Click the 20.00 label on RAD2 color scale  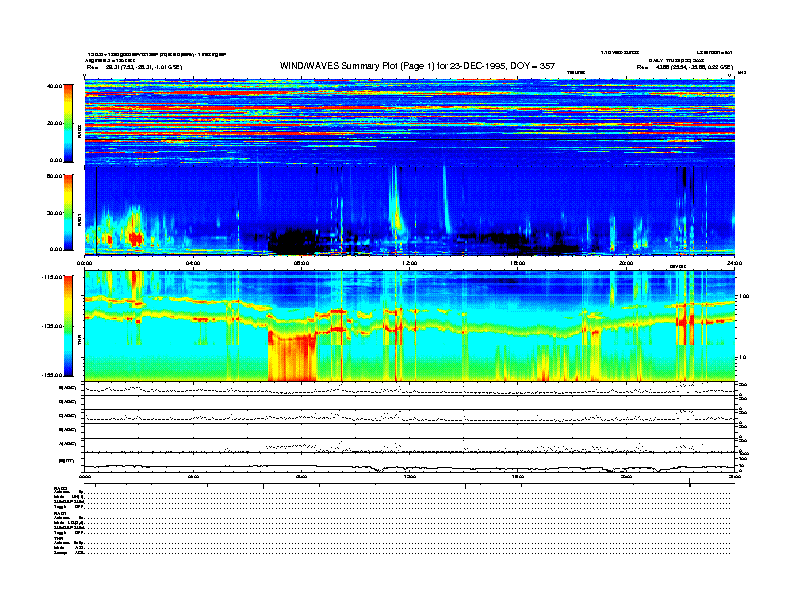pos(54,123)
